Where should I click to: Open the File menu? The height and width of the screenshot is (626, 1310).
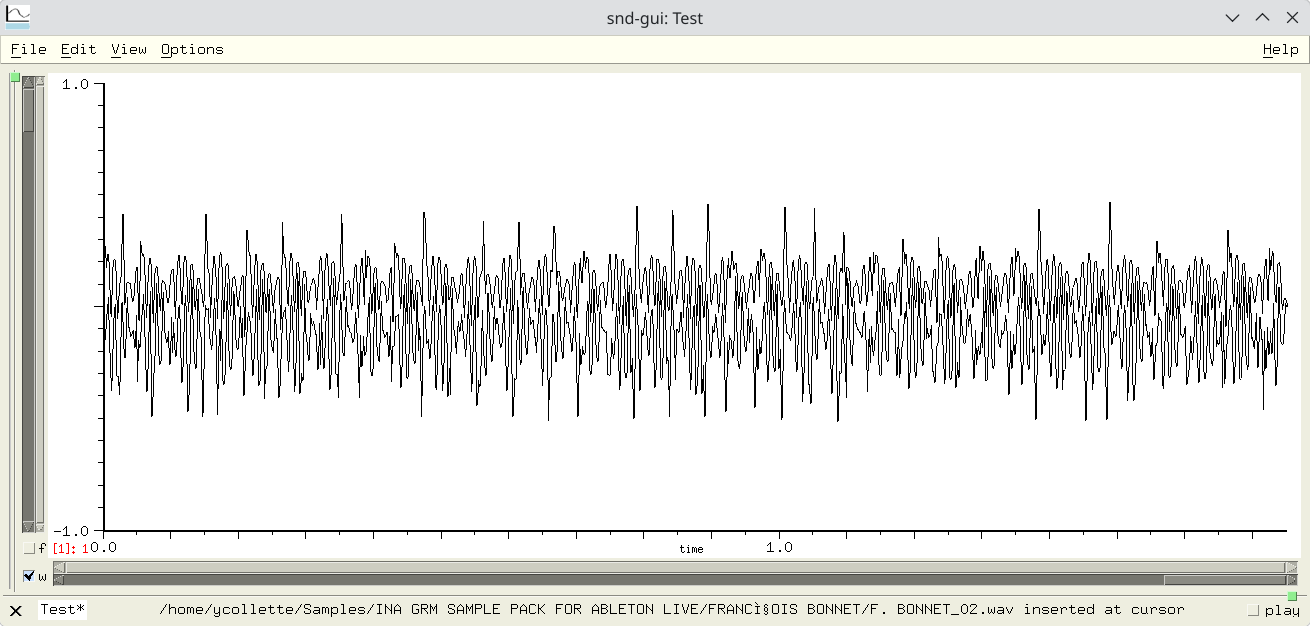coord(28,49)
